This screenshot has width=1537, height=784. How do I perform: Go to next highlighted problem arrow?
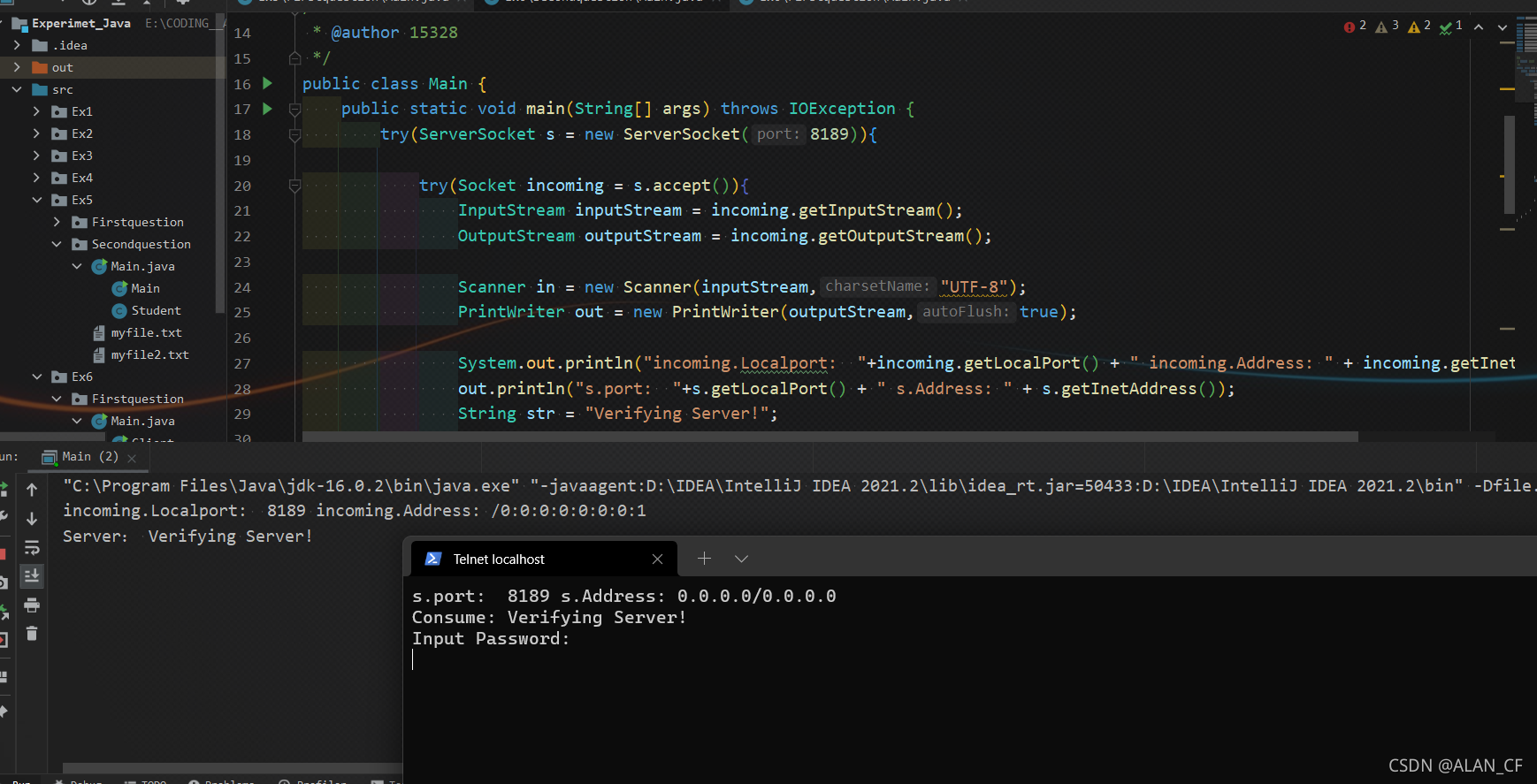[1502, 27]
